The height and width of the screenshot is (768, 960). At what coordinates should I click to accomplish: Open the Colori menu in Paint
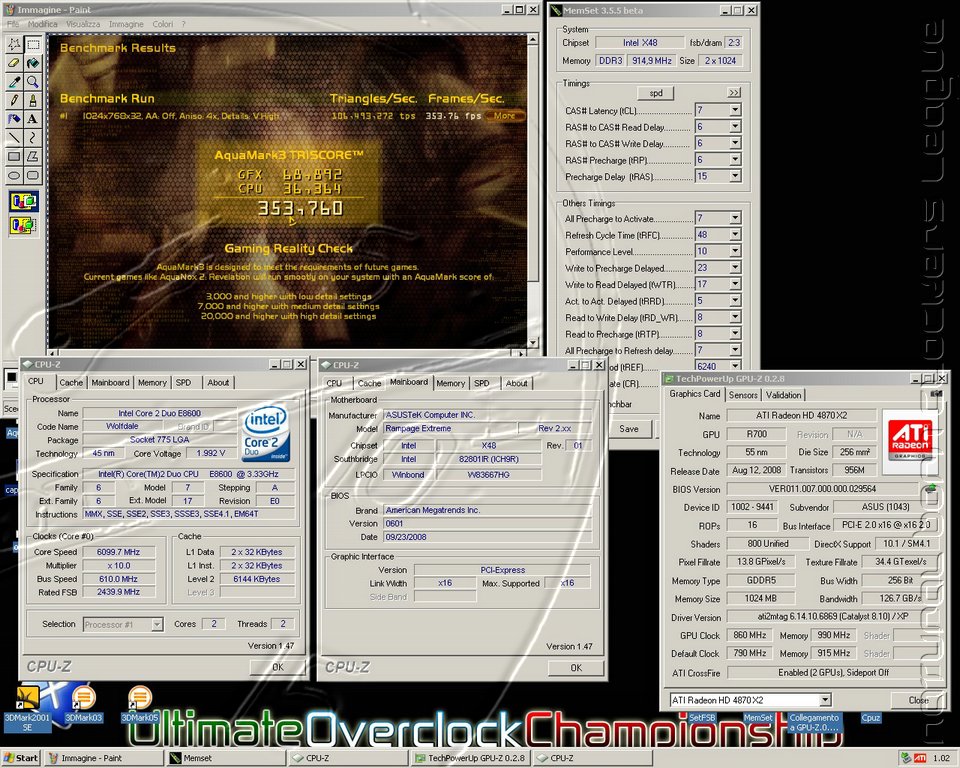coord(162,24)
